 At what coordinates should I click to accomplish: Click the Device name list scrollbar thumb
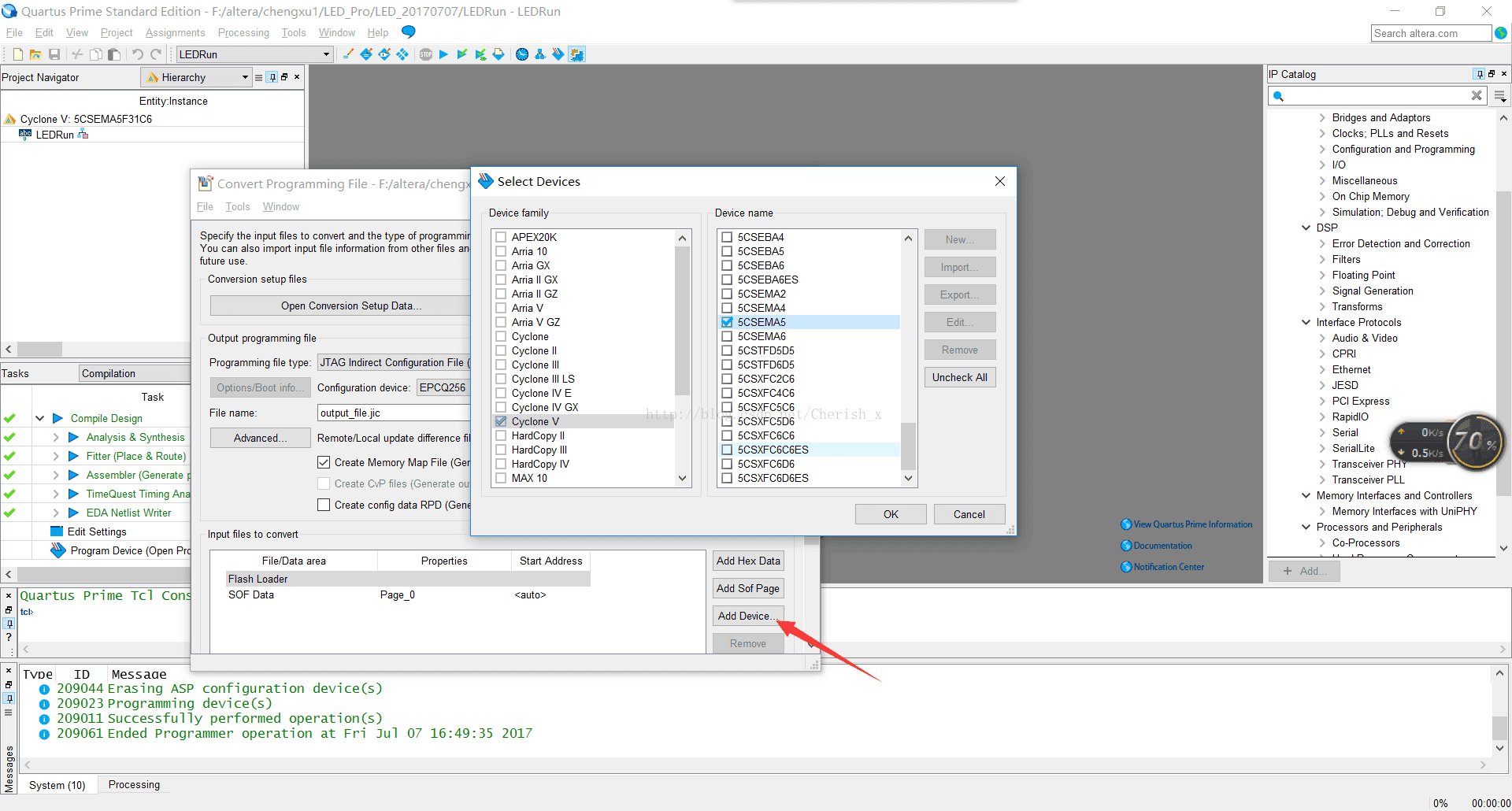908,446
